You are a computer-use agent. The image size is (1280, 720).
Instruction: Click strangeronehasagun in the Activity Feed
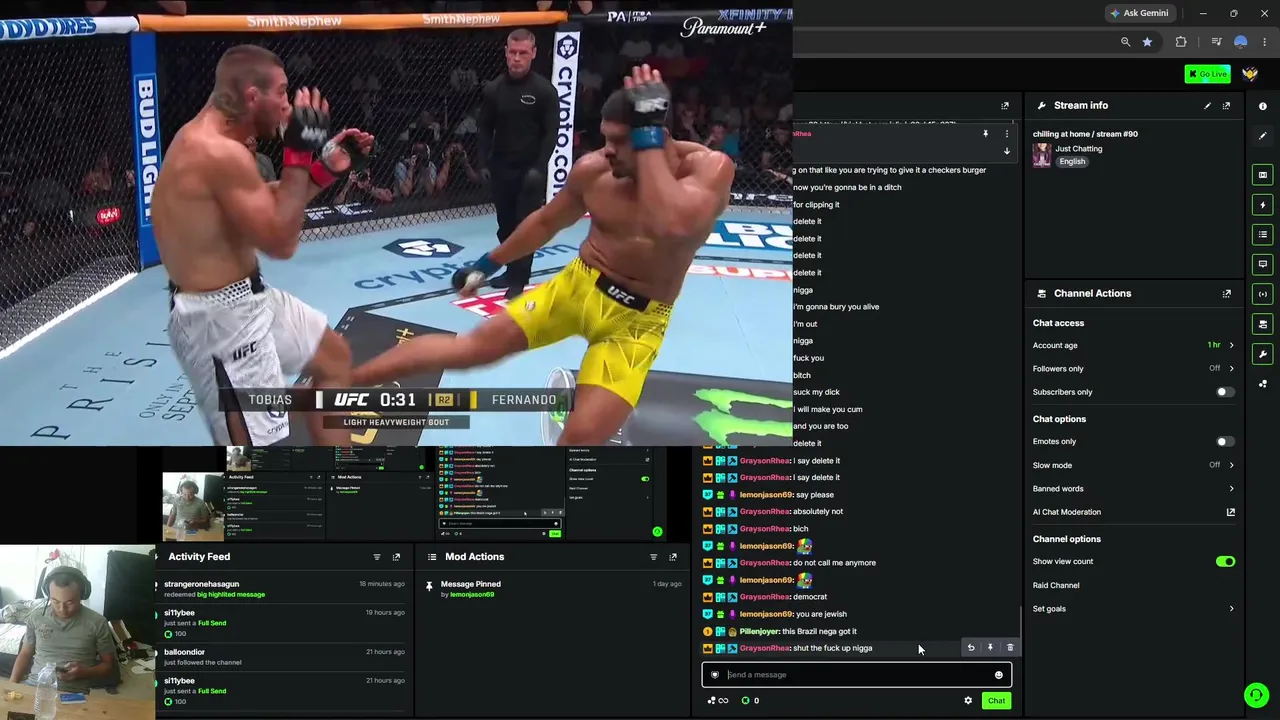[x=202, y=584]
